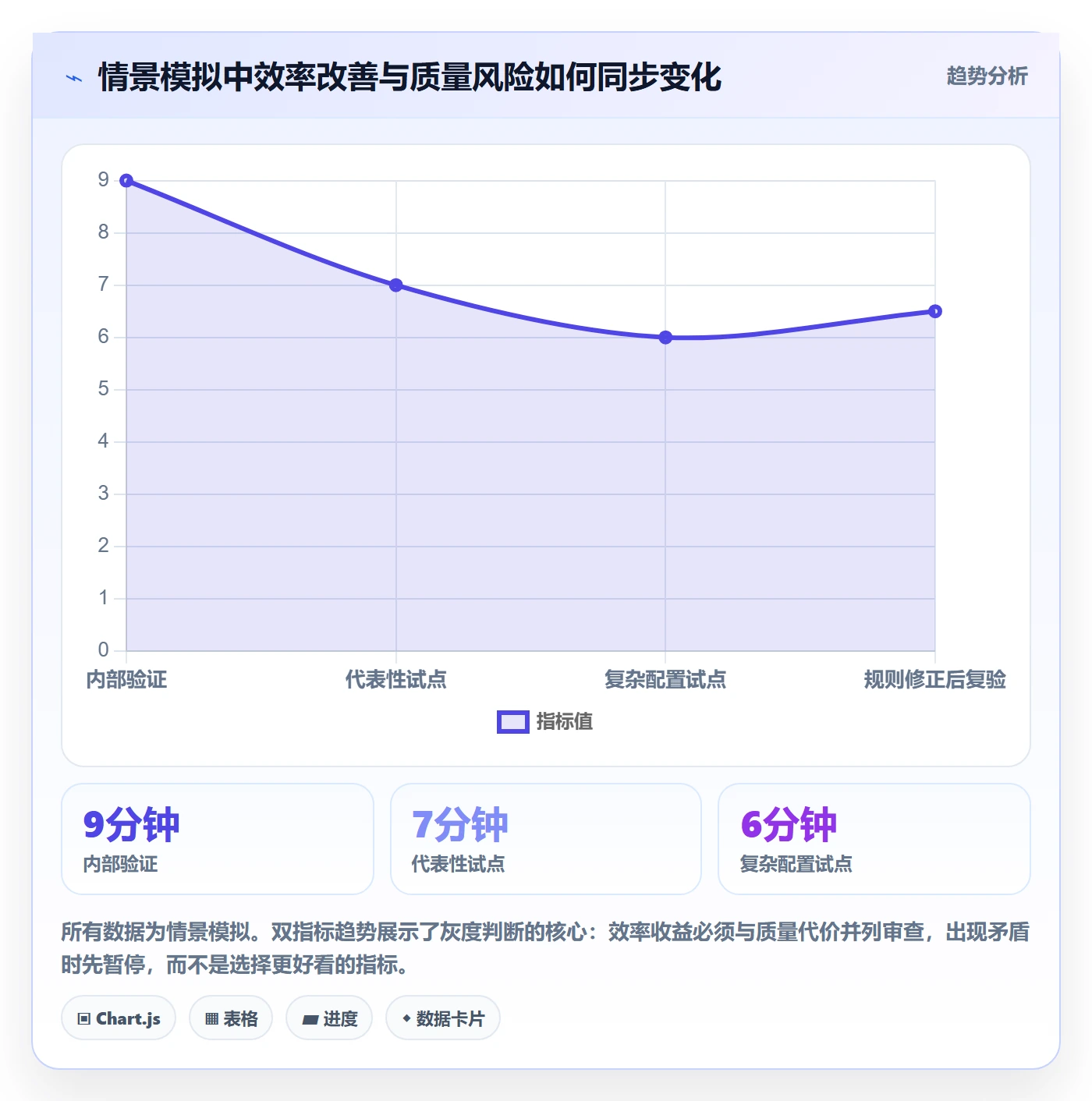Click the lightning bolt icon beside the title
Viewport: 1092px width, 1101px height.
74,78
